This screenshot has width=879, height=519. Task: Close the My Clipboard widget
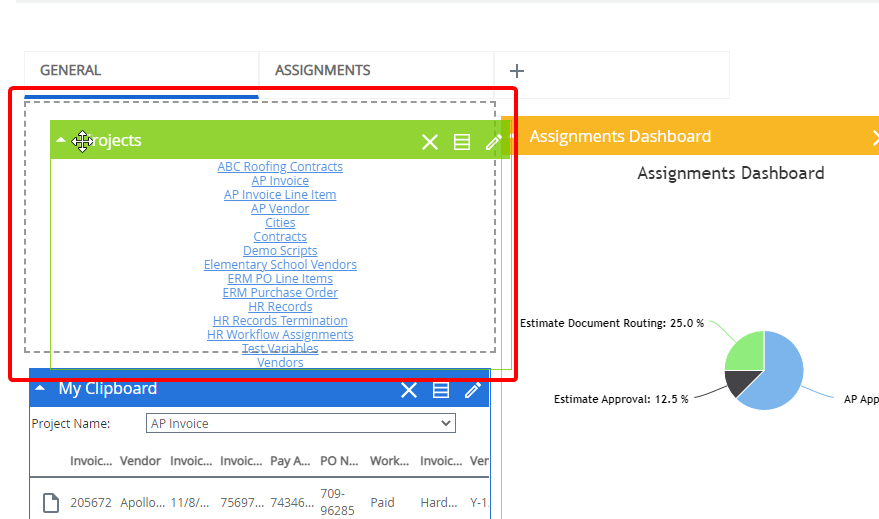[x=409, y=390]
